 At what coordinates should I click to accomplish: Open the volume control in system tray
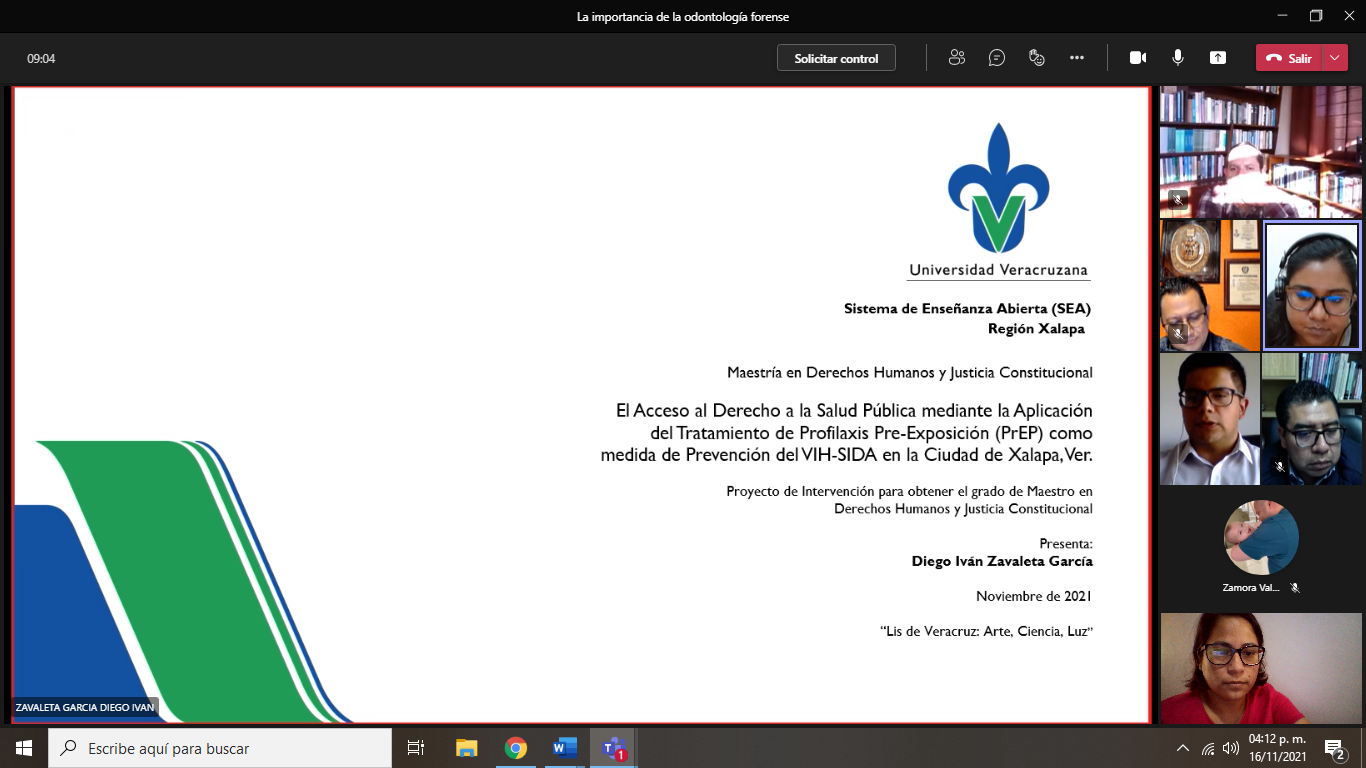(x=1231, y=748)
